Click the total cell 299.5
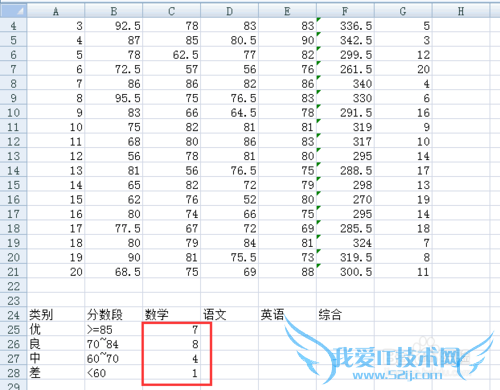Image resolution: width=500 pixels, height=390 pixels. pyautogui.click(x=345, y=54)
